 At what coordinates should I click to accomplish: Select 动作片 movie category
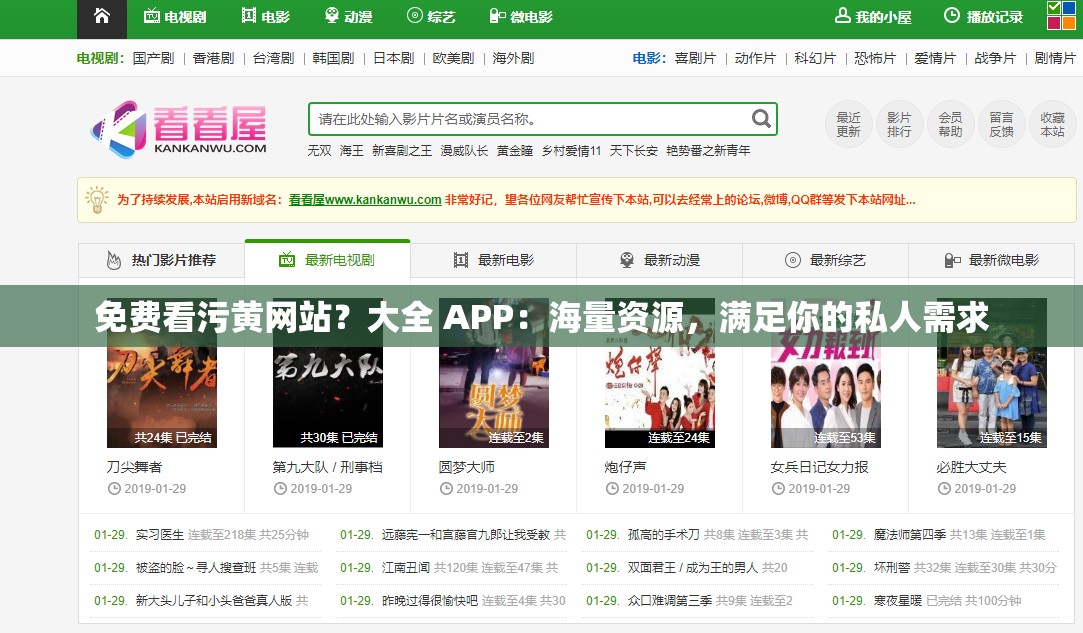pos(756,58)
